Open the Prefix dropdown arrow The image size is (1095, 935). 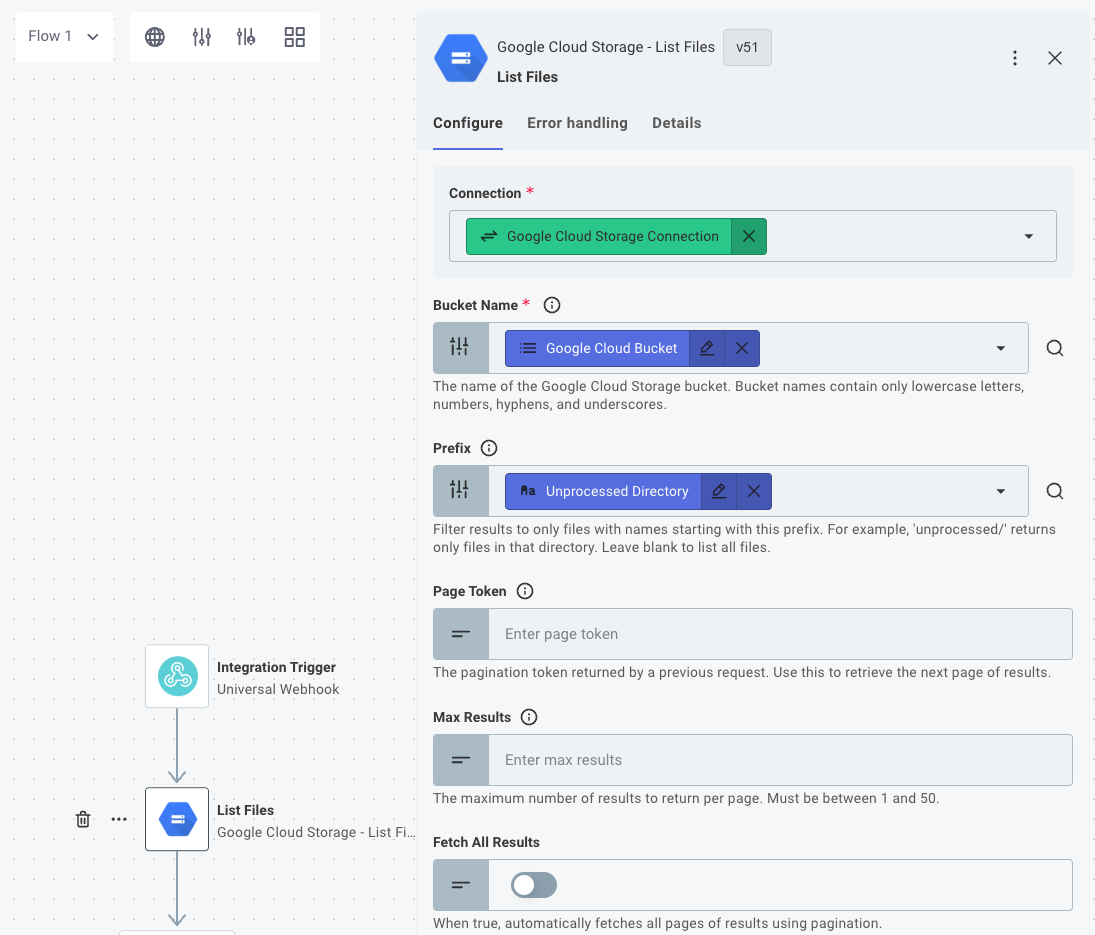tap(999, 491)
